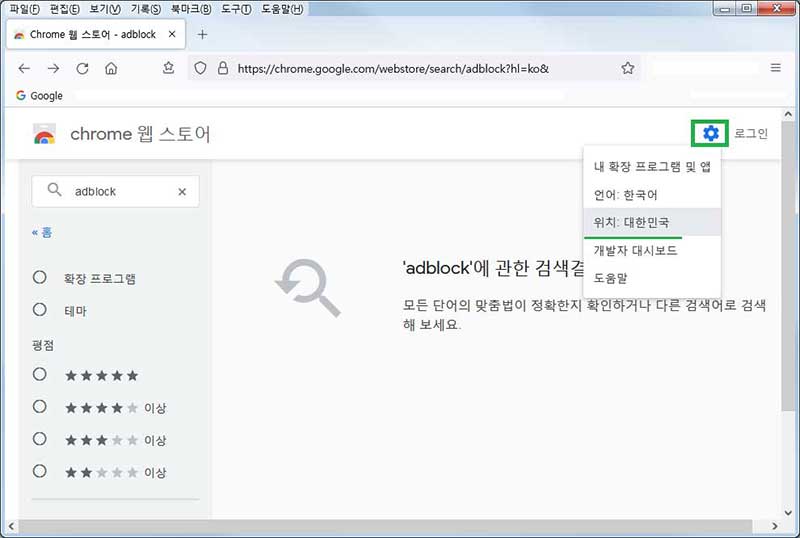
Task: Click the vertical scrollbar up arrow
Action: point(788,114)
